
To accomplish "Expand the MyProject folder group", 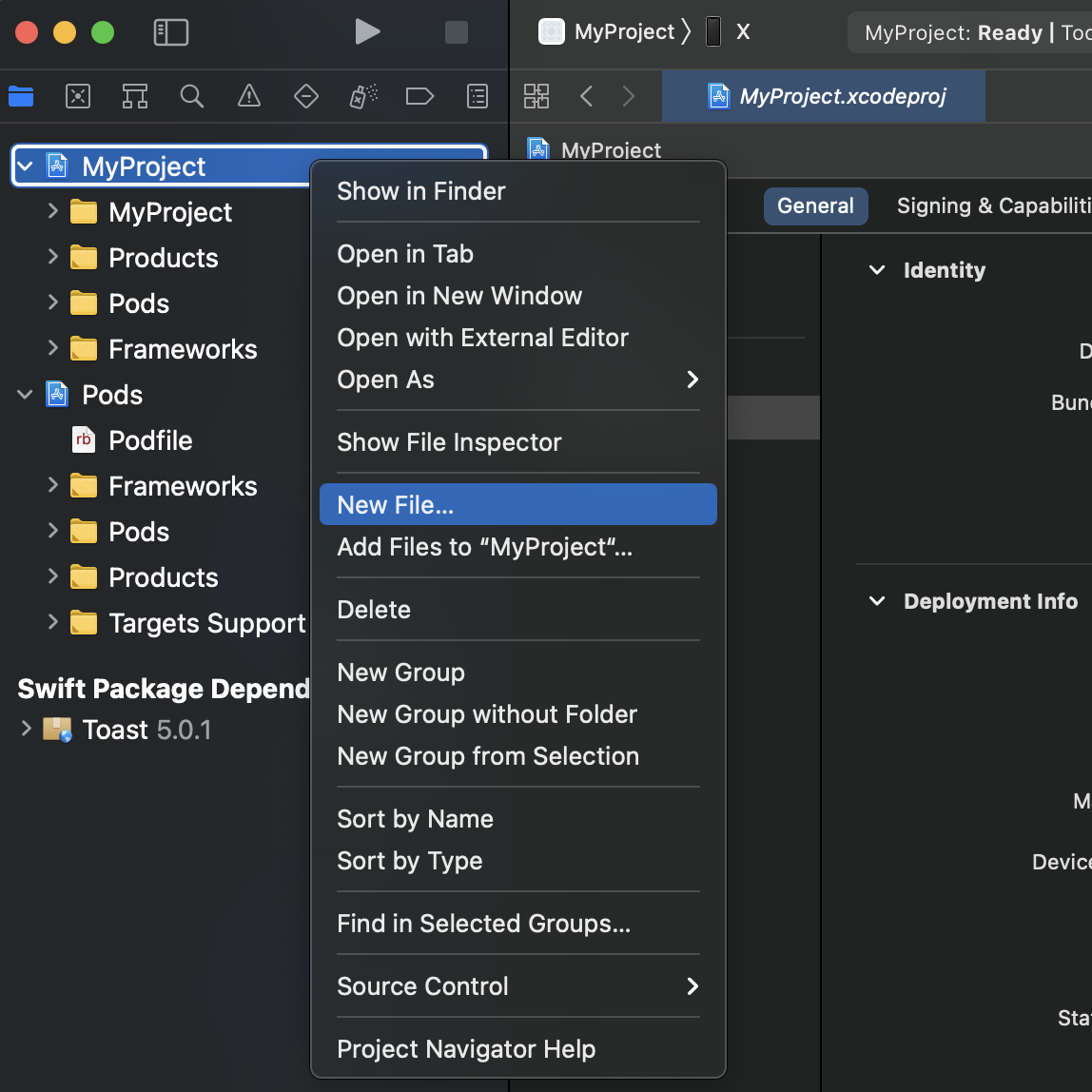I will click(53, 211).
